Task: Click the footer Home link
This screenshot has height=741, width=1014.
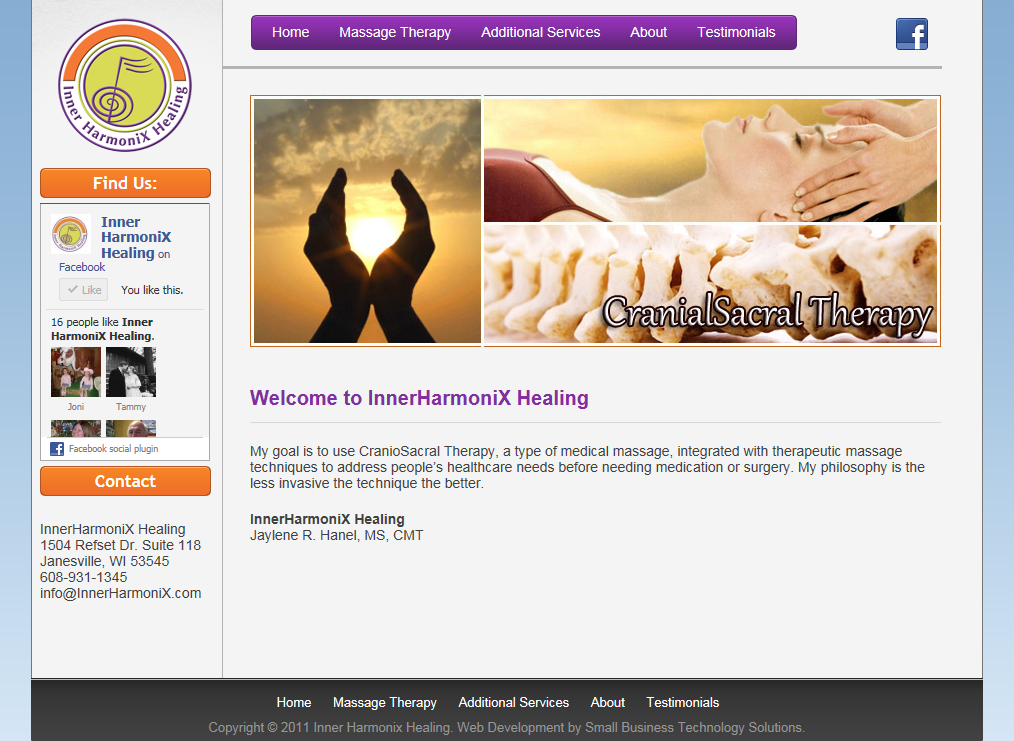Action: tap(294, 702)
